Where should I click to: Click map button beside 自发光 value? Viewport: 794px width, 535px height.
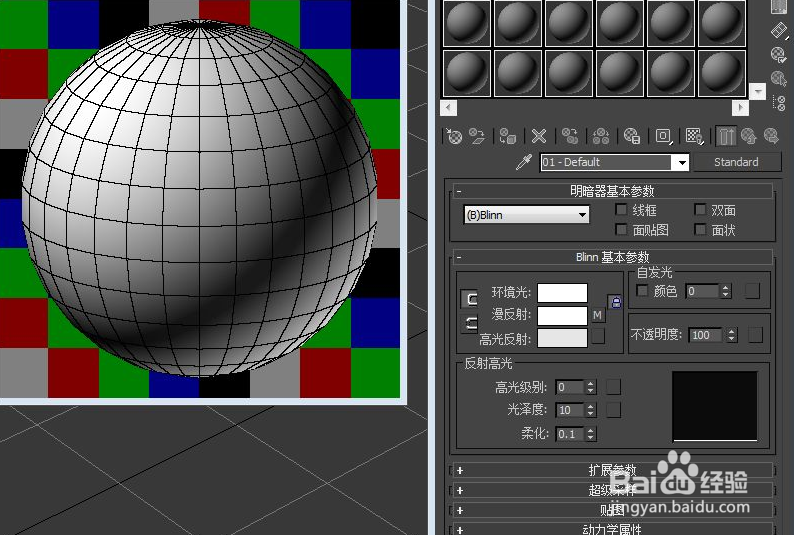752,291
